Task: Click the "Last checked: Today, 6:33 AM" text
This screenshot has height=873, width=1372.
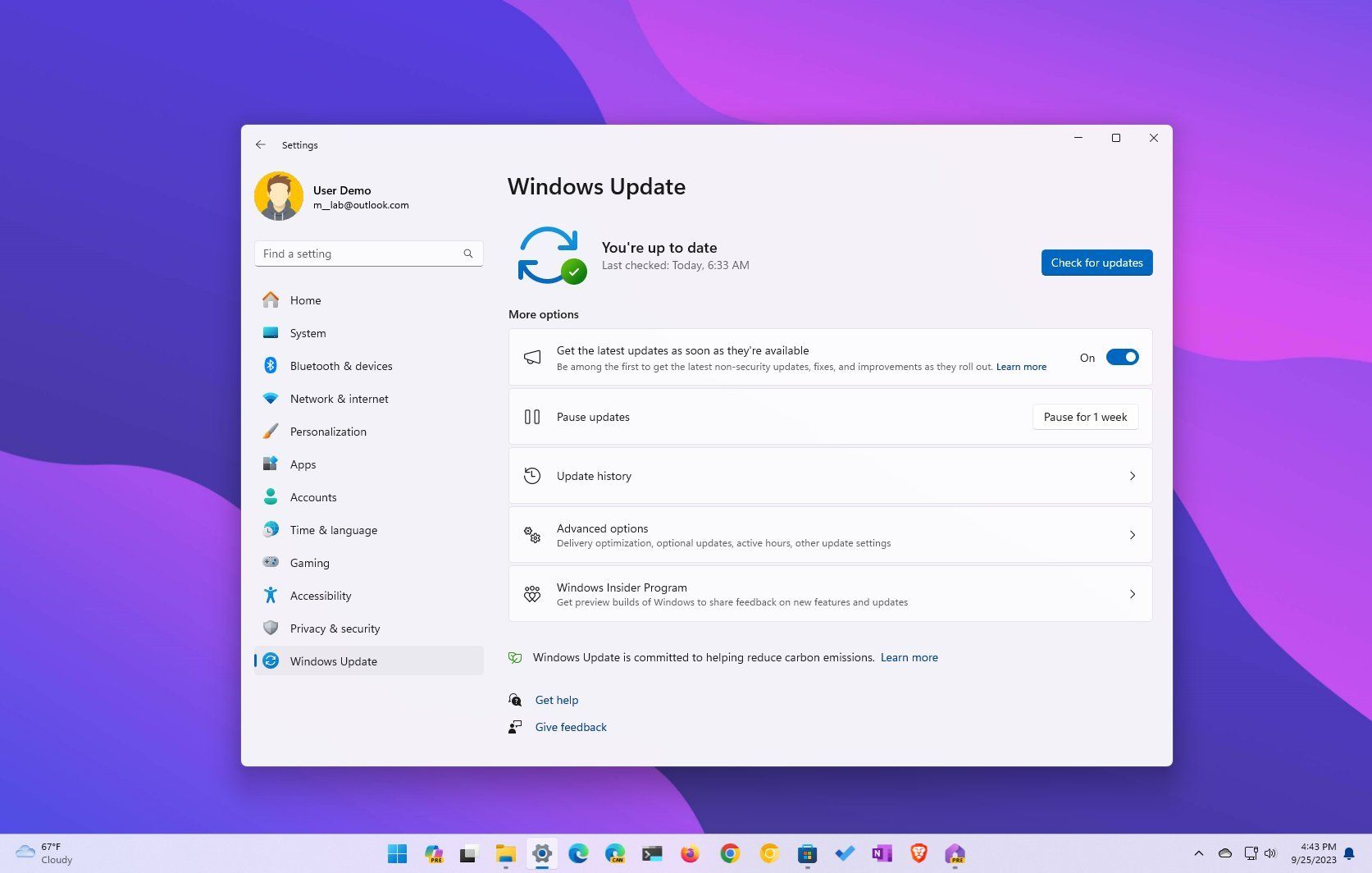Action: coord(676,265)
